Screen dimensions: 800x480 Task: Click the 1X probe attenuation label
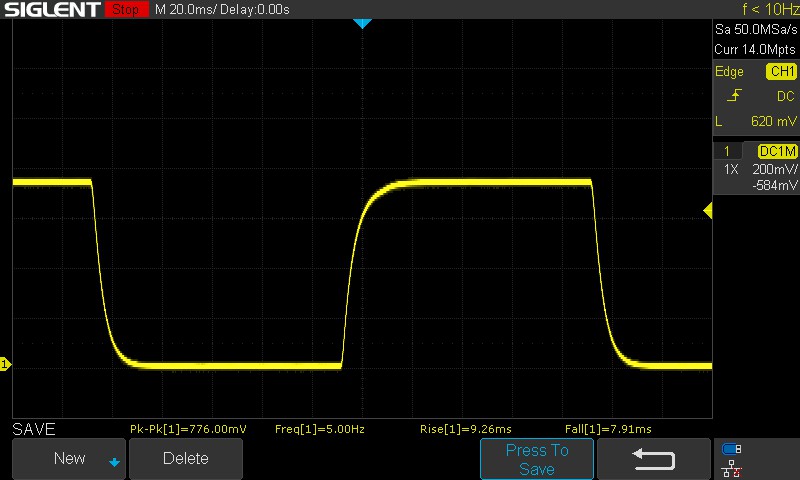tap(731, 169)
